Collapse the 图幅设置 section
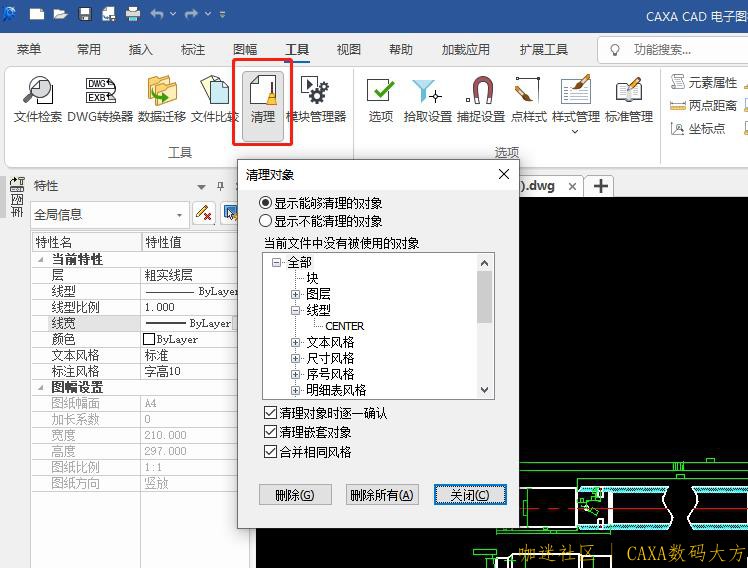This screenshot has width=748, height=568. tap(41, 388)
